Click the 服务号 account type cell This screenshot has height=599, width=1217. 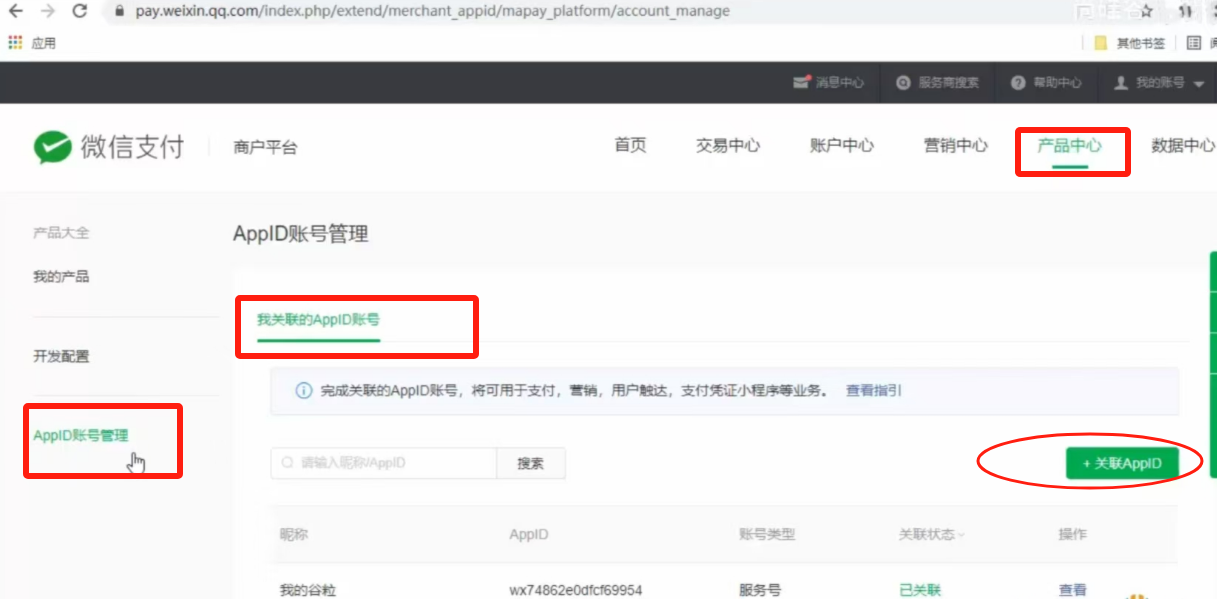[760, 590]
